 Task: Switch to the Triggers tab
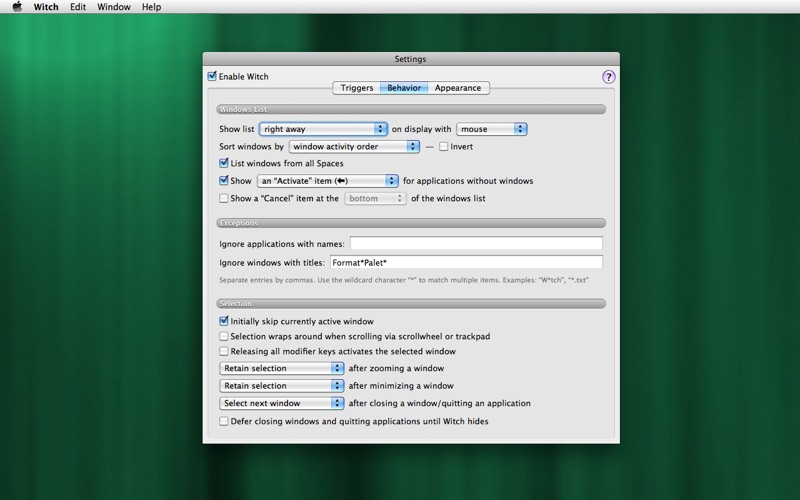click(357, 88)
